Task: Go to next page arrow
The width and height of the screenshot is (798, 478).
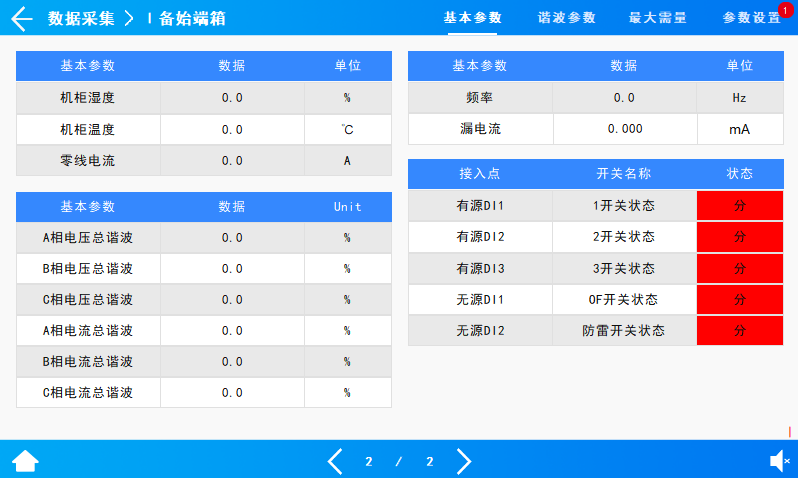Action: click(x=463, y=461)
